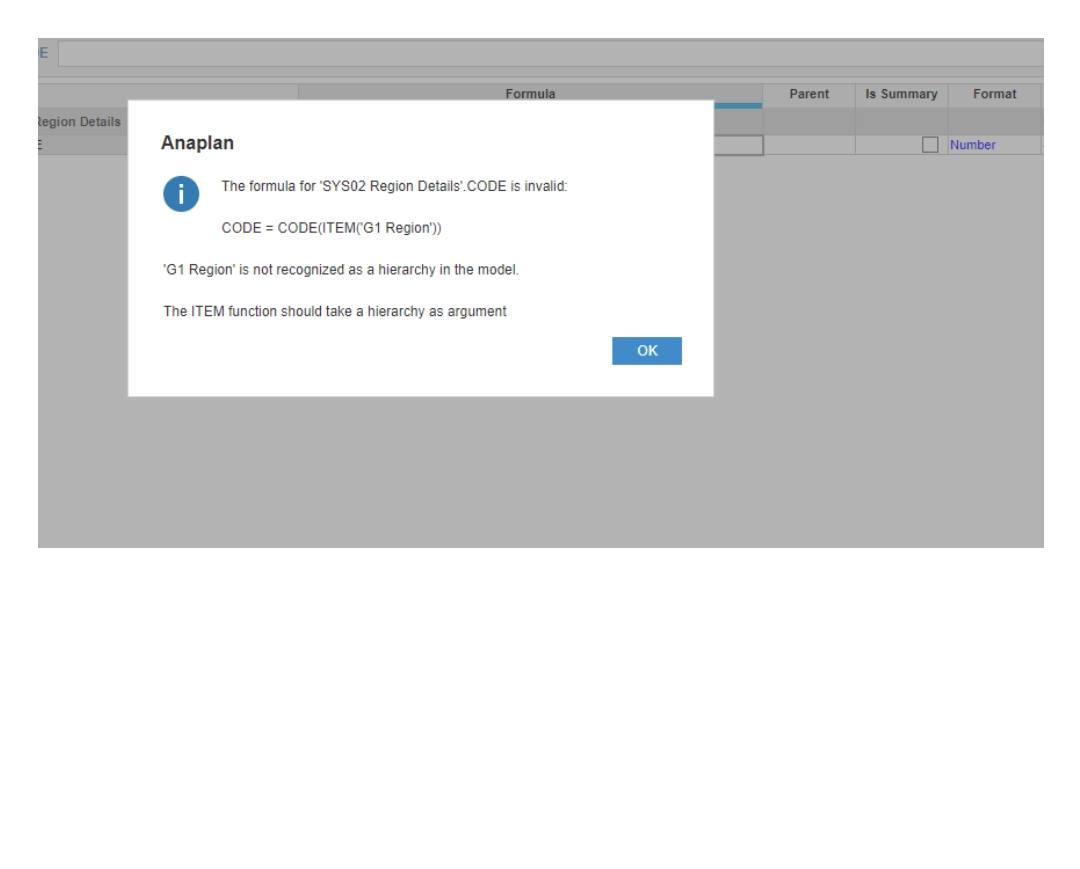Click the 'formula for SYS02 Region Details' message
This screenshot has height=869, width=1080.
394,186
